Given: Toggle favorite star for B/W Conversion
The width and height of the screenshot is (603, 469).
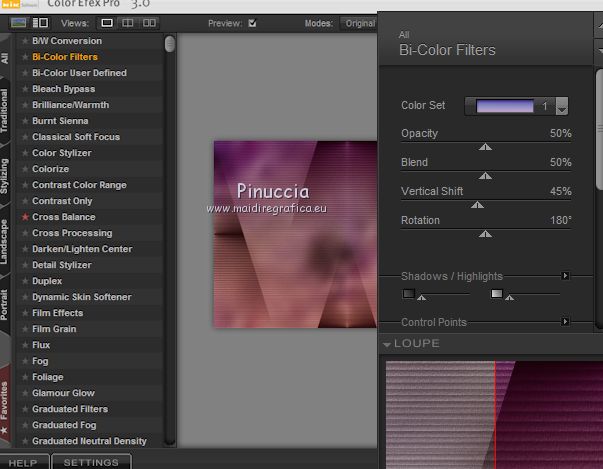Looking at the screenshot, I should coord(25,41).
